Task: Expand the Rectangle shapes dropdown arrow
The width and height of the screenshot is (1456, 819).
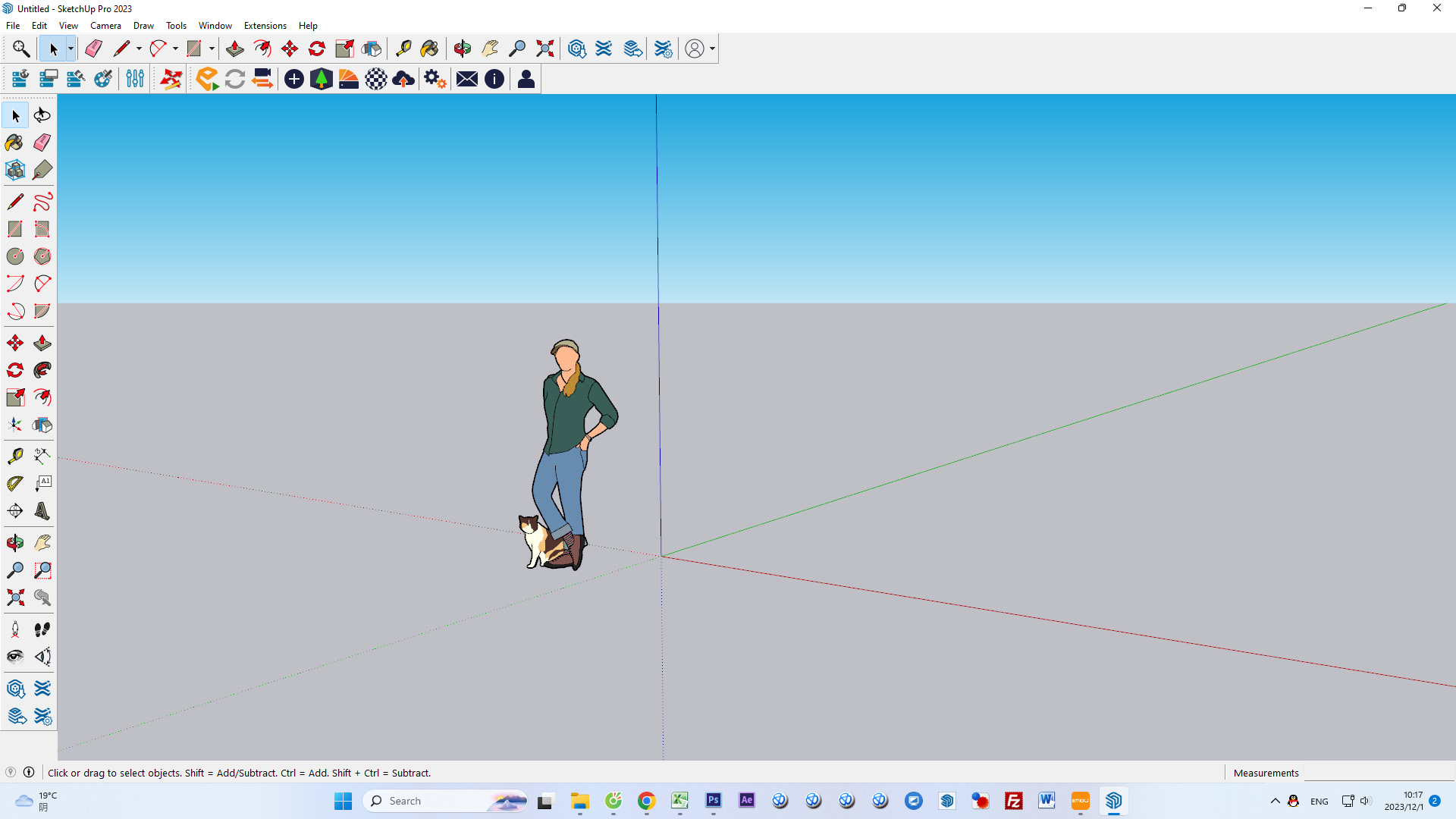Action: [212, 49]
